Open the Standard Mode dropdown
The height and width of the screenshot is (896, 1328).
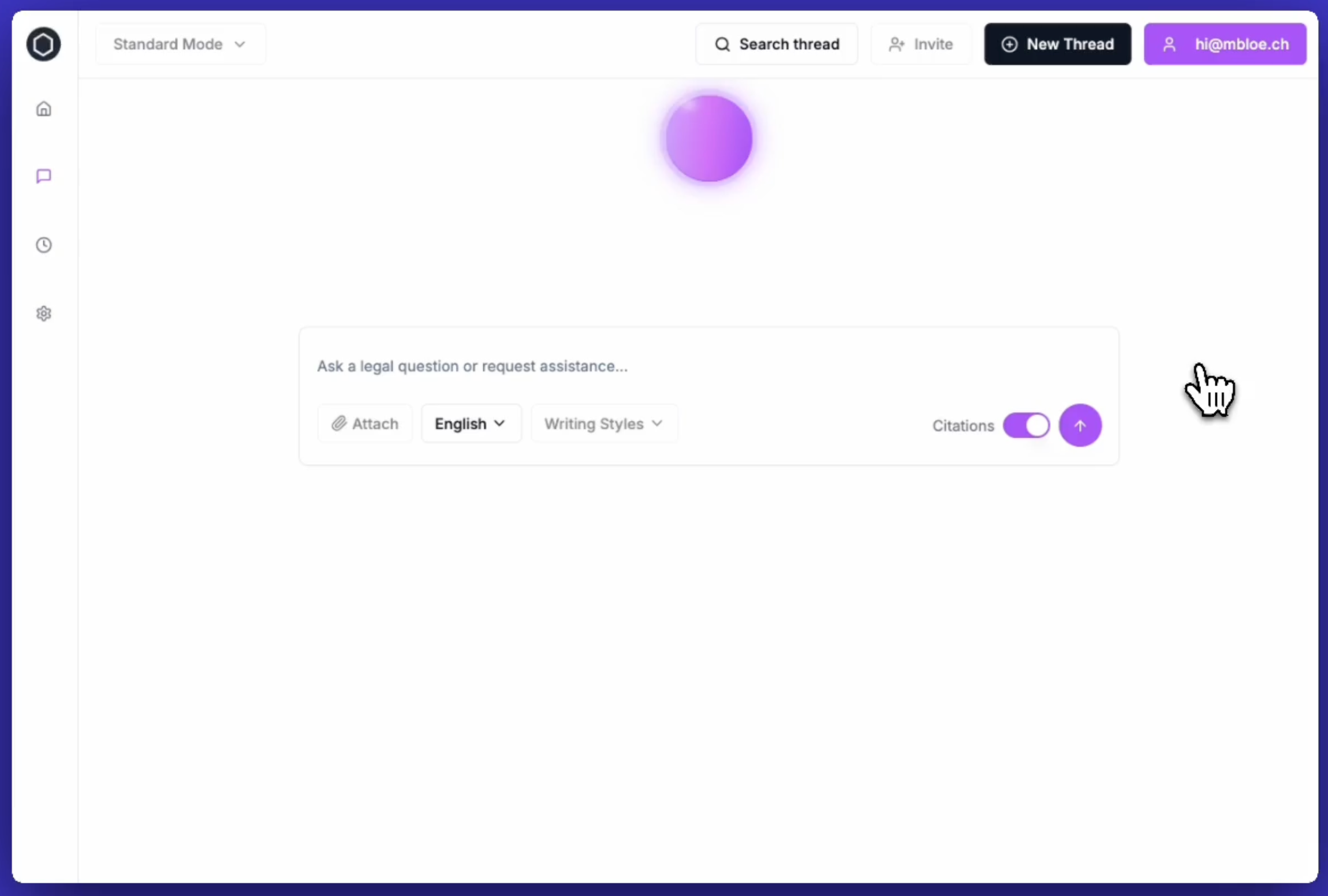coord(179,44)
